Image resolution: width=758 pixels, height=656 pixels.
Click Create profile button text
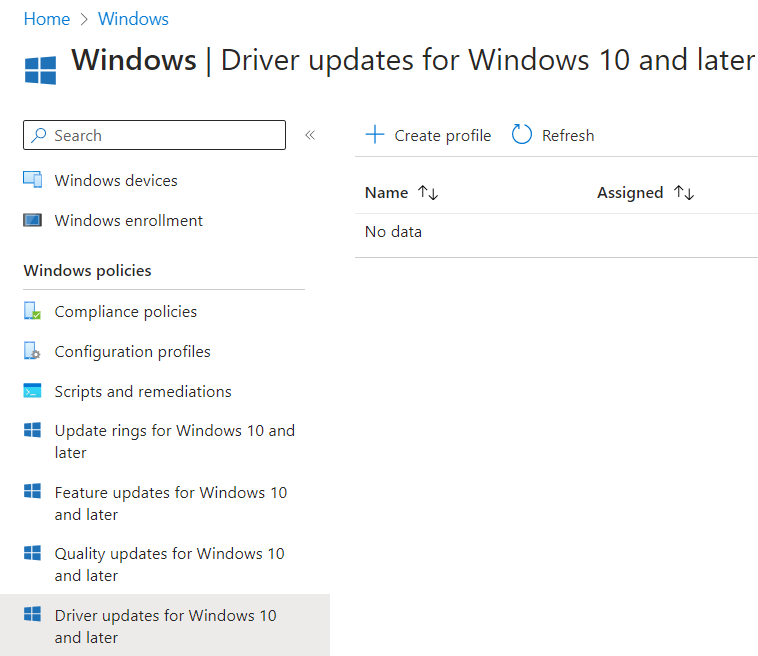[442, 136]
